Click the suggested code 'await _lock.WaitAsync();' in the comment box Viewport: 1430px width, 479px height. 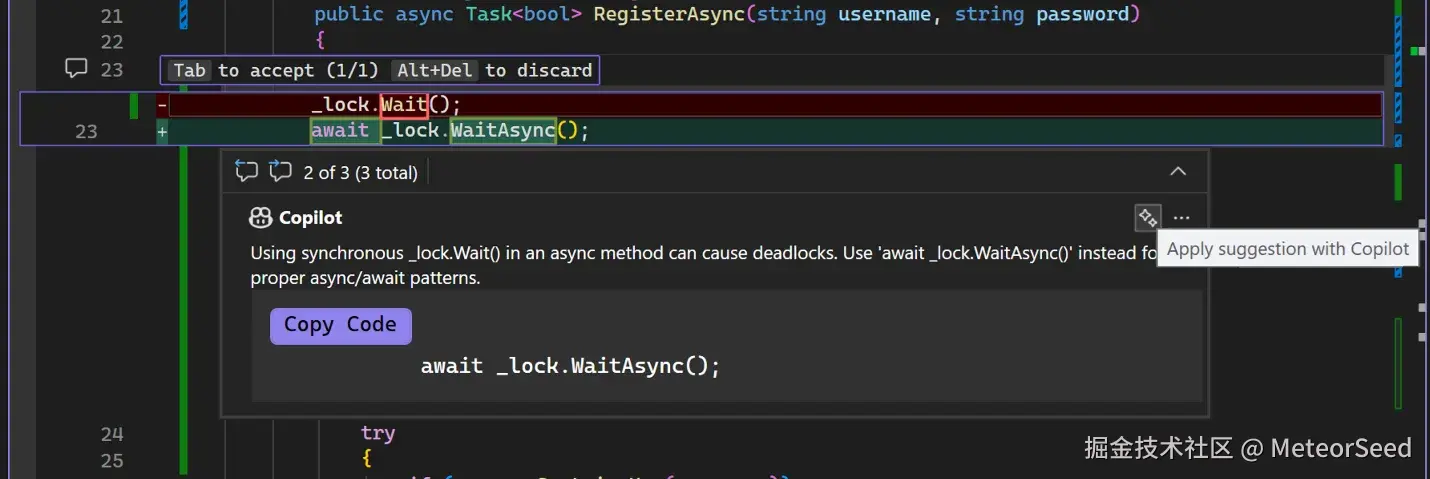click(x=570, y=366)
